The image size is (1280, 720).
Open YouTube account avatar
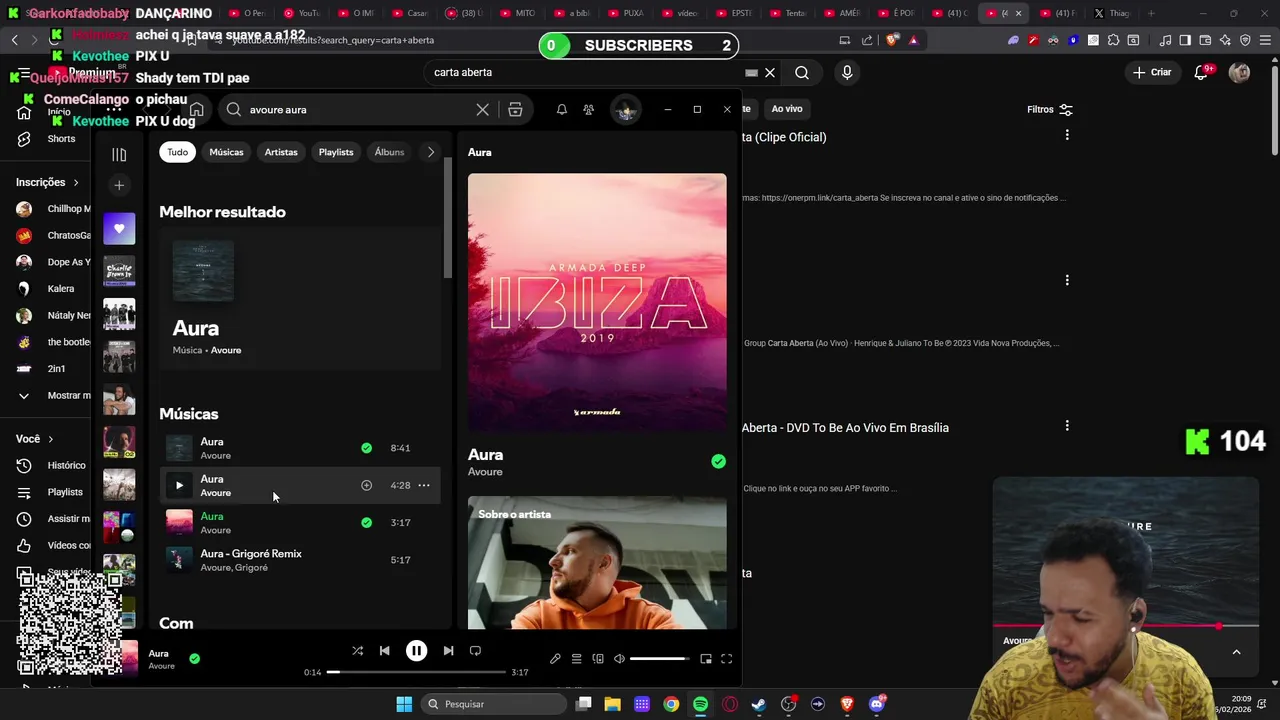coord(1239,72)
